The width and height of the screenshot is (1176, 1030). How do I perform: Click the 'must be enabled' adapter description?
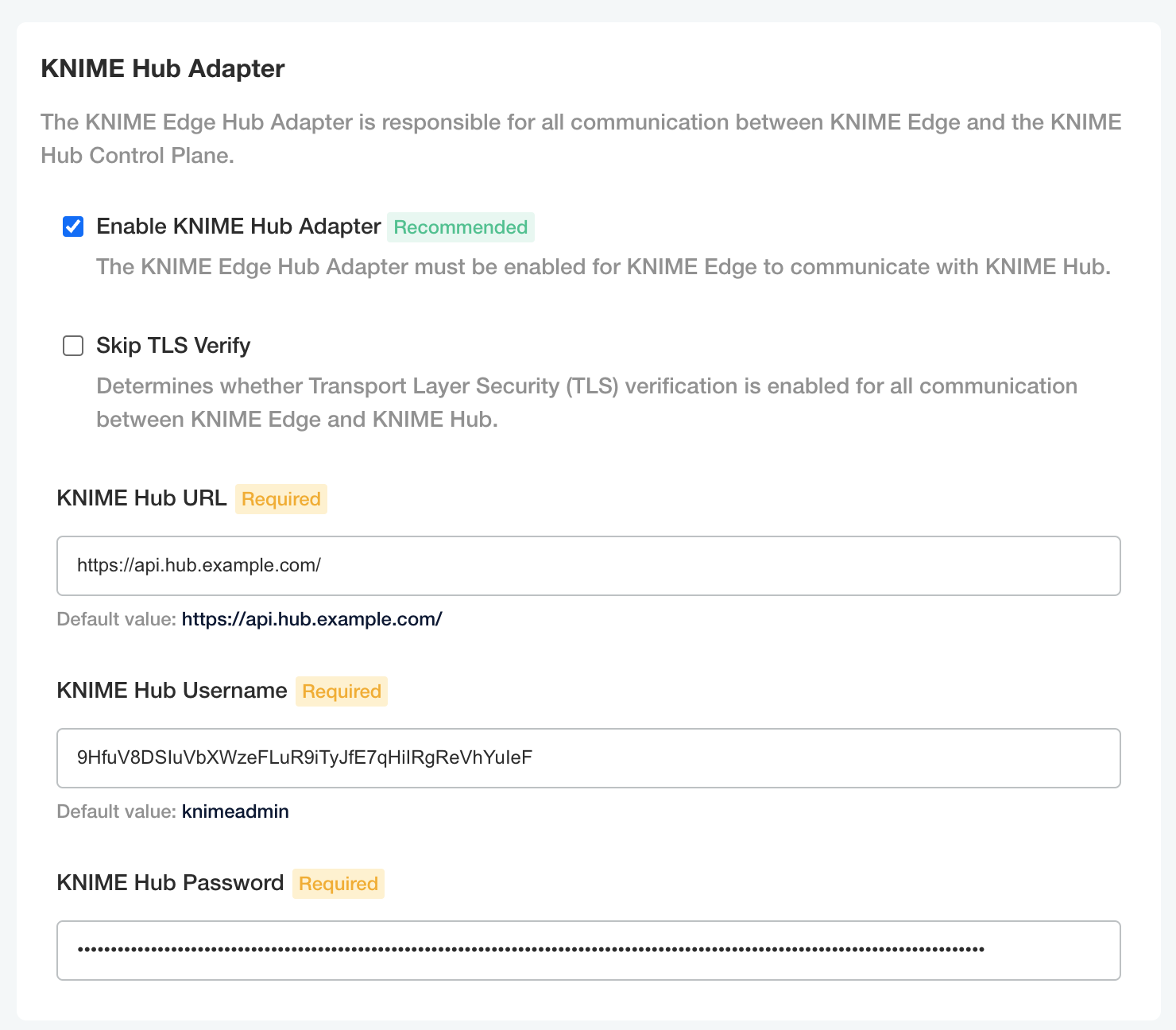[604, 267]
